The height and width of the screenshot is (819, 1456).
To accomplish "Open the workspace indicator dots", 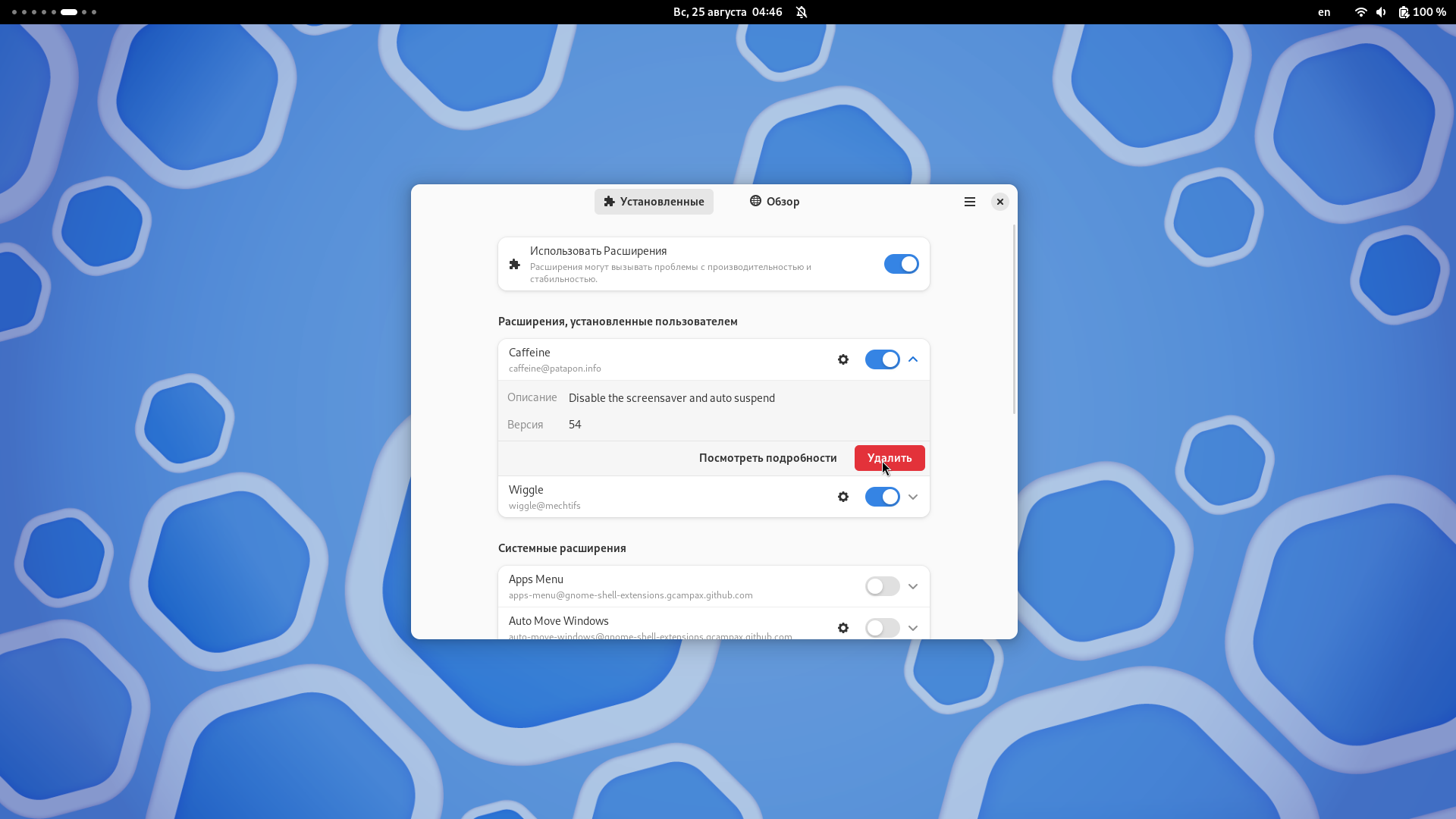I will click(x=54, y=12).
